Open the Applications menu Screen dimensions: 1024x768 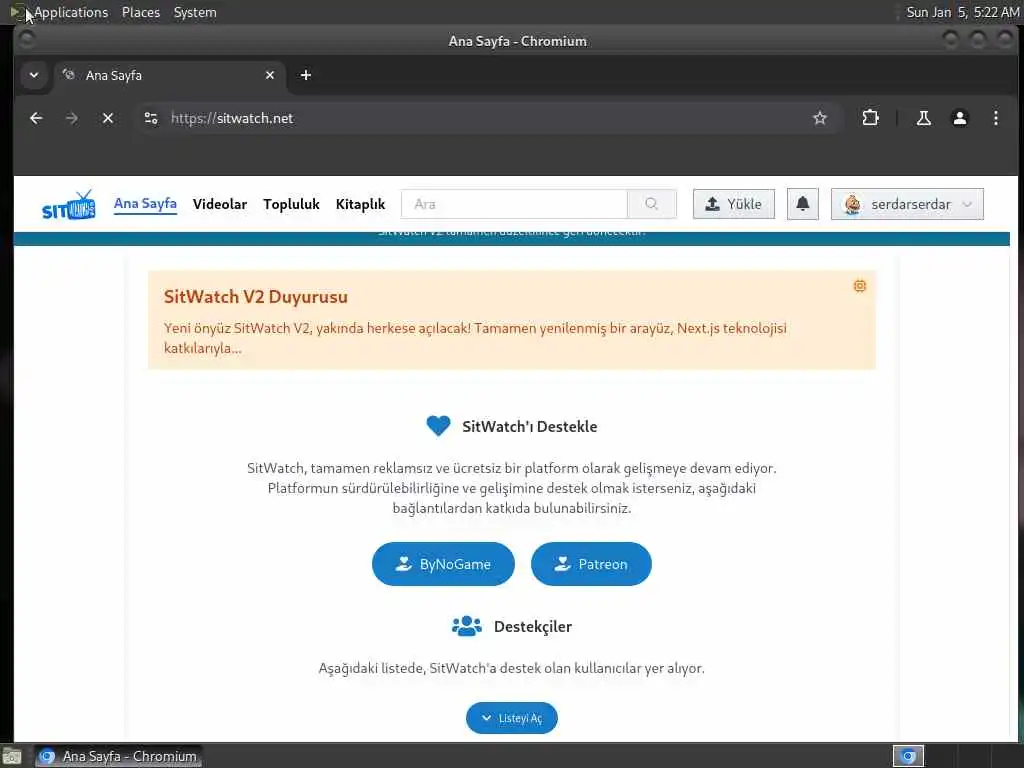pos(71,12)
